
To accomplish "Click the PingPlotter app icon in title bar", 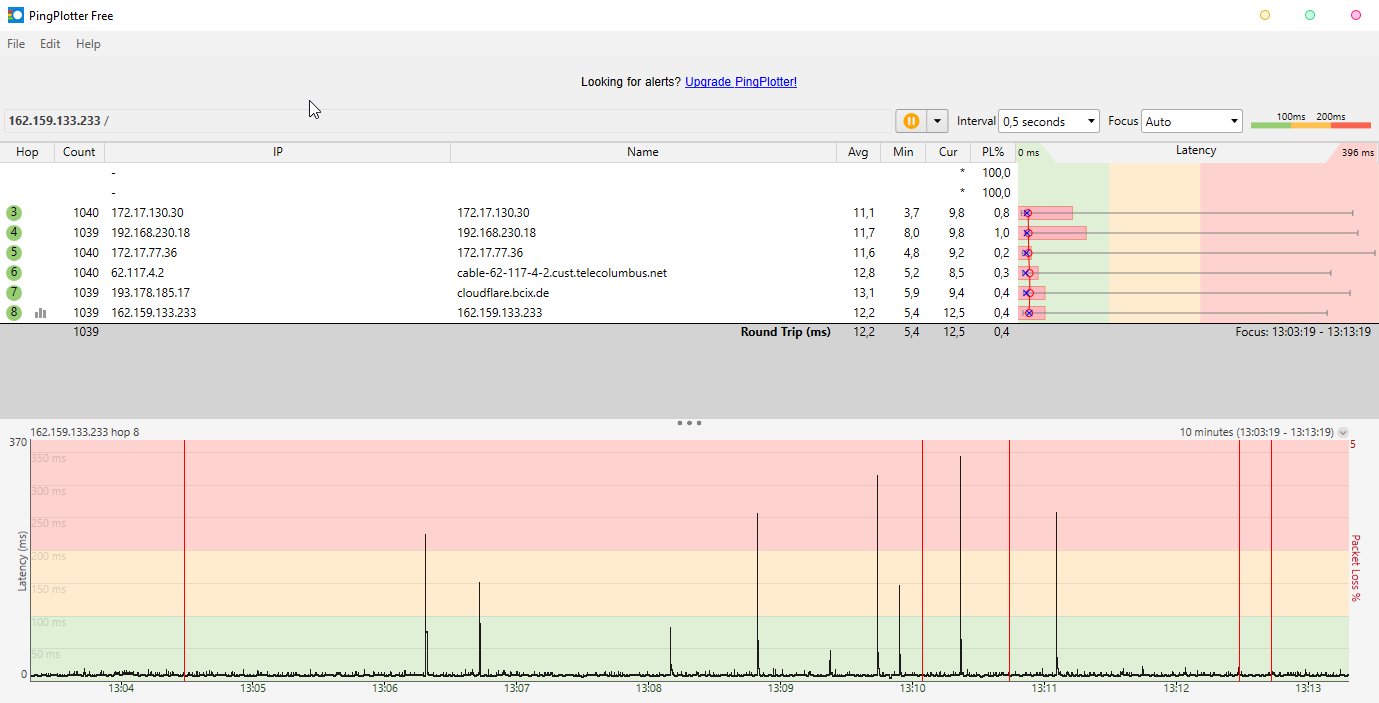I will (15, 15).
